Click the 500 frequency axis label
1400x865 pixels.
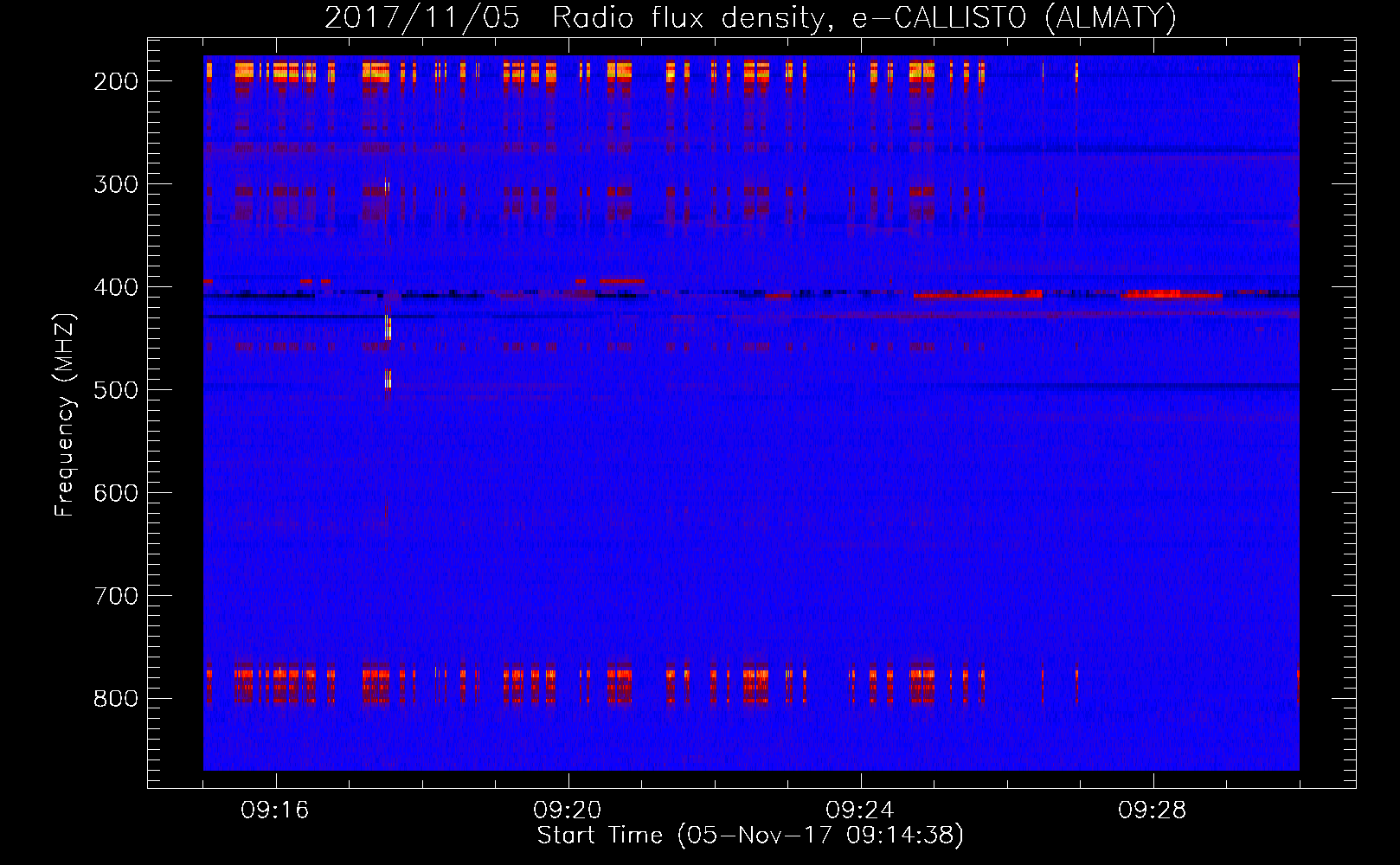[x=116, y=390]
